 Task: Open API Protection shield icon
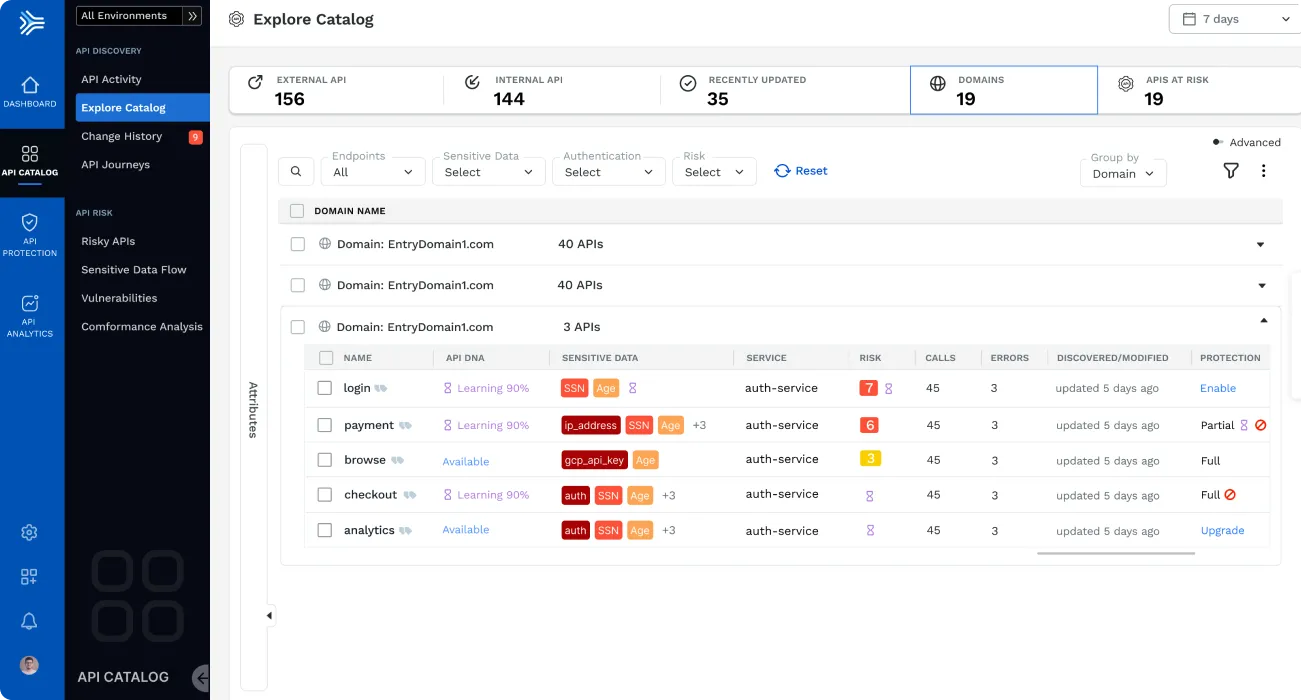(x=30, y=222)
